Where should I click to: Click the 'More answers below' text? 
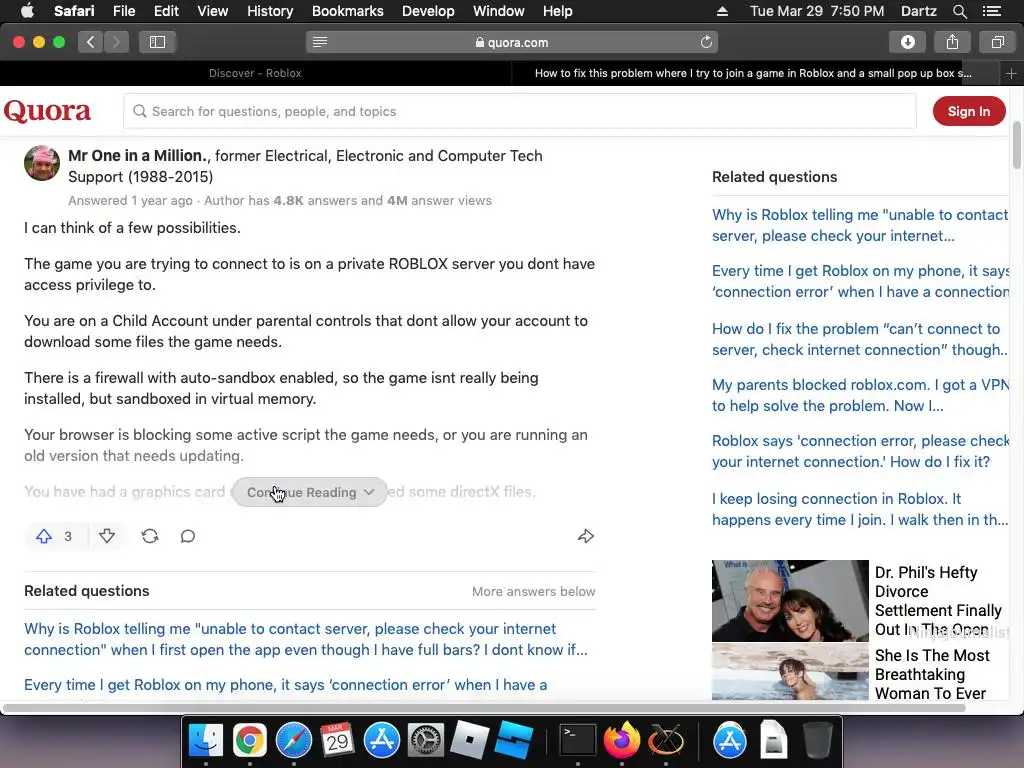tap(534, 591)
